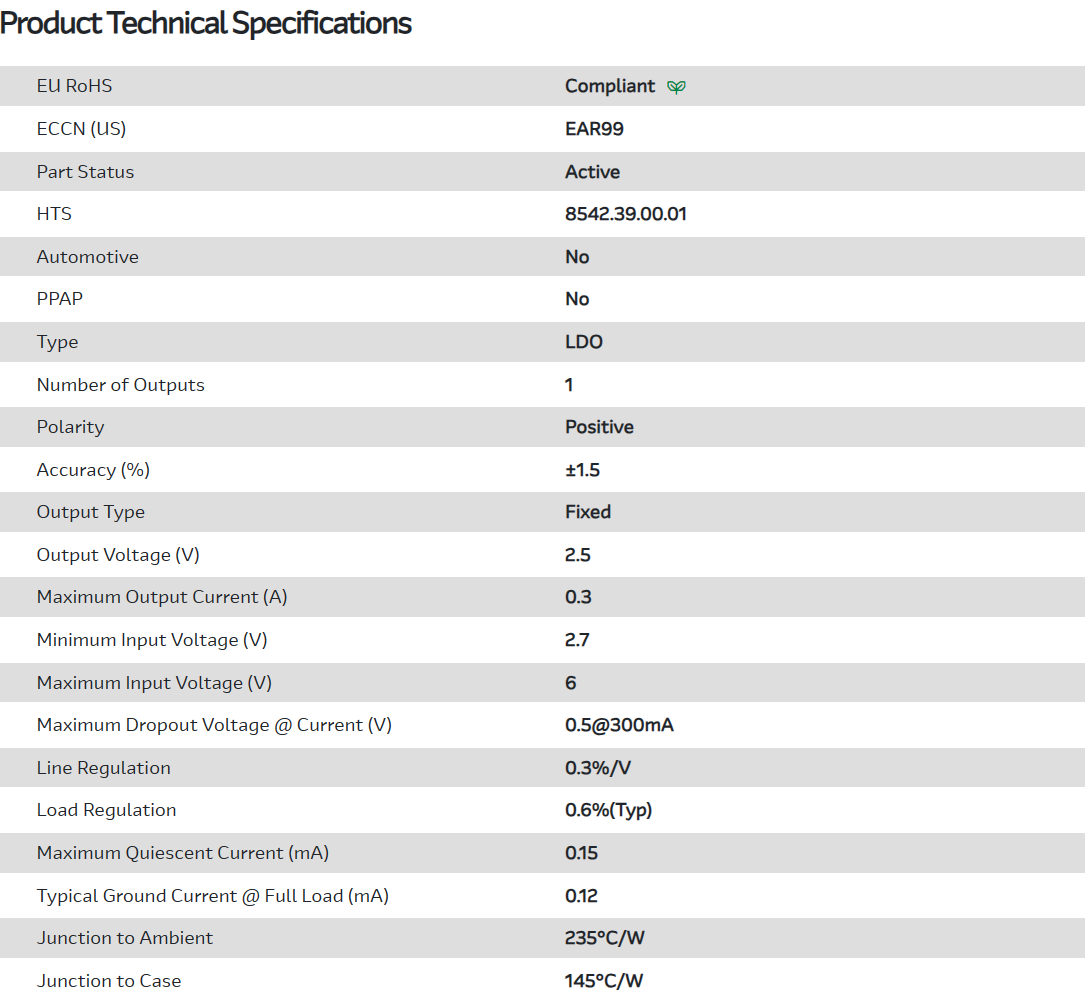
Task: Click the Automotive row label
Action: pos(88,257)
